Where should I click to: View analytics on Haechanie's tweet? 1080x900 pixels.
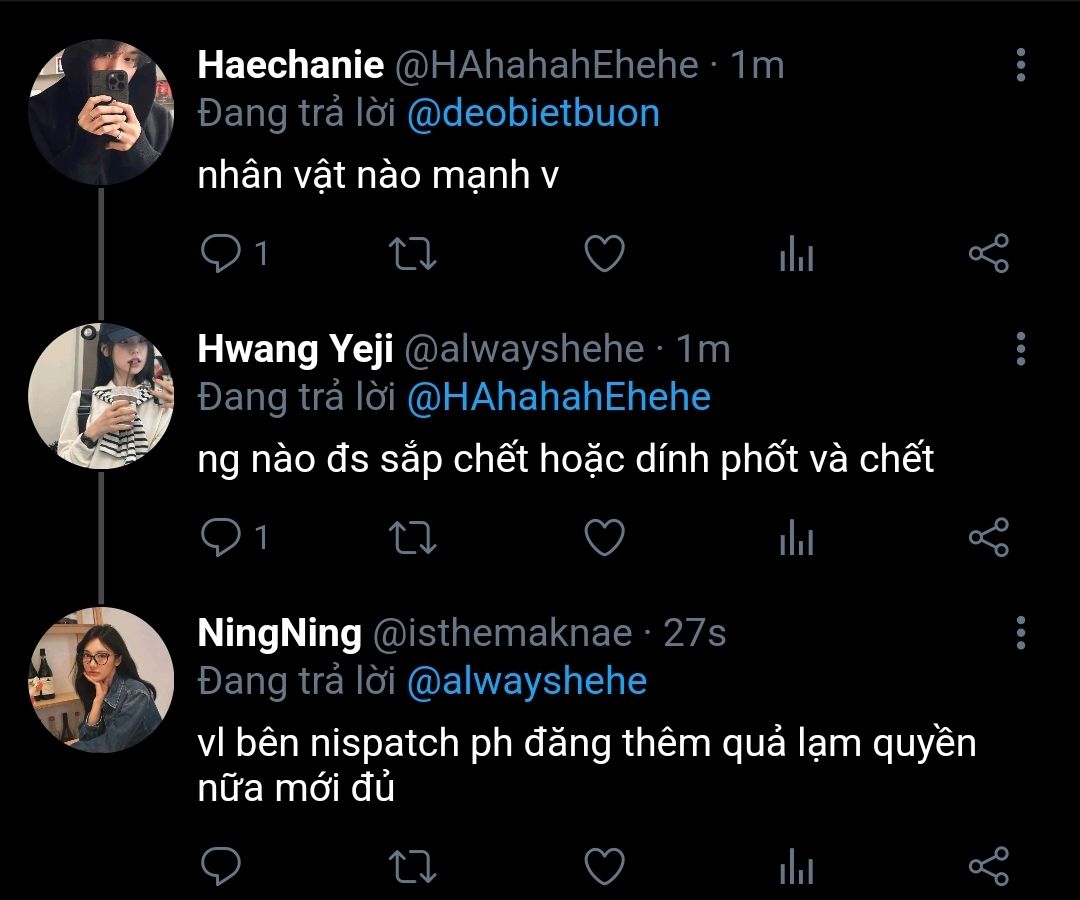(796, 256)
